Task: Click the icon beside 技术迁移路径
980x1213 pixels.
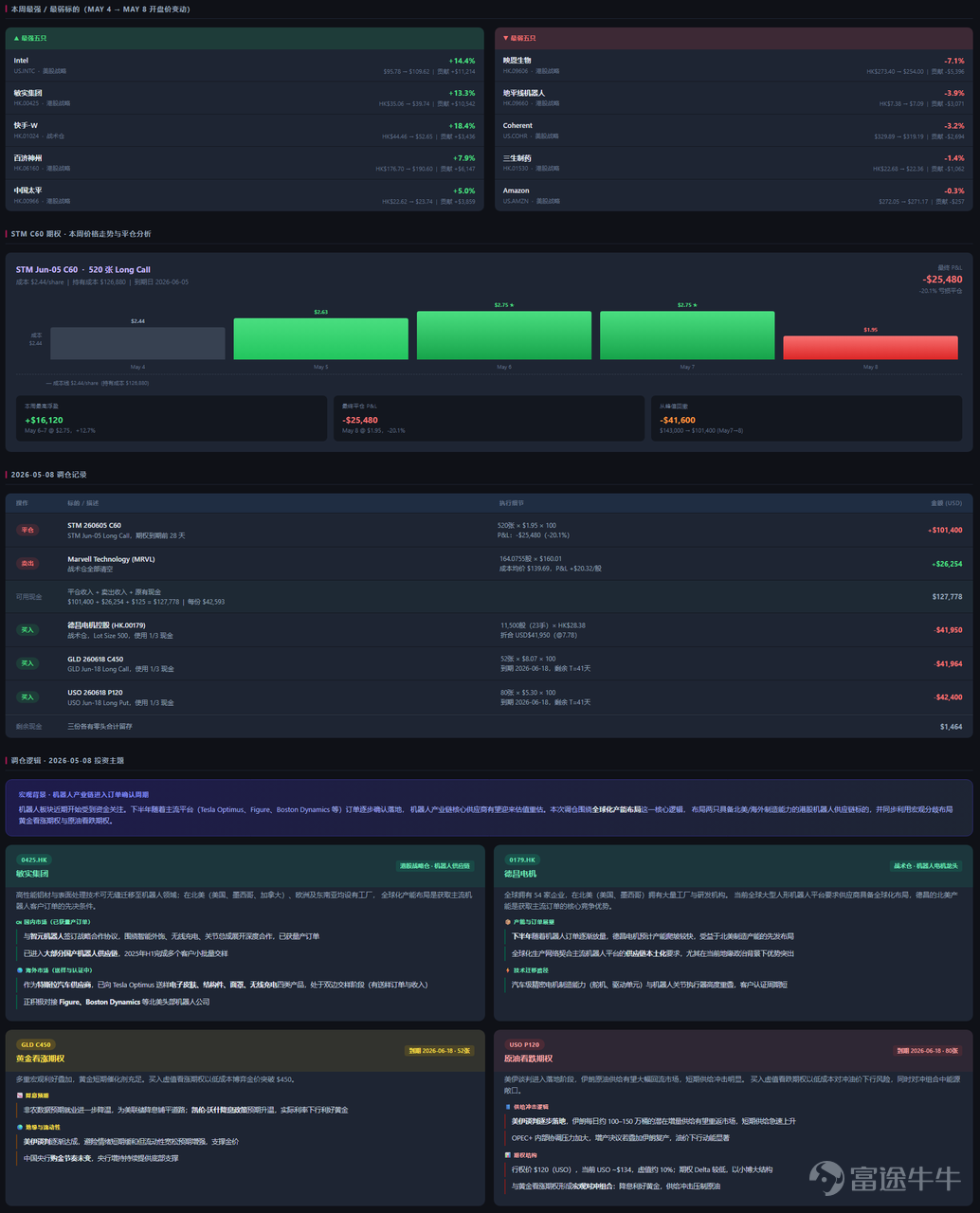Action: [x=508, y=970]
